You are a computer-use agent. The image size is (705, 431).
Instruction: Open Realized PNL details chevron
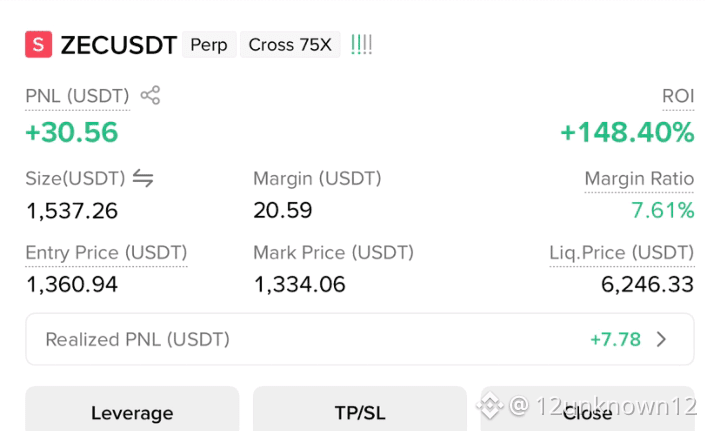[661, 339]
